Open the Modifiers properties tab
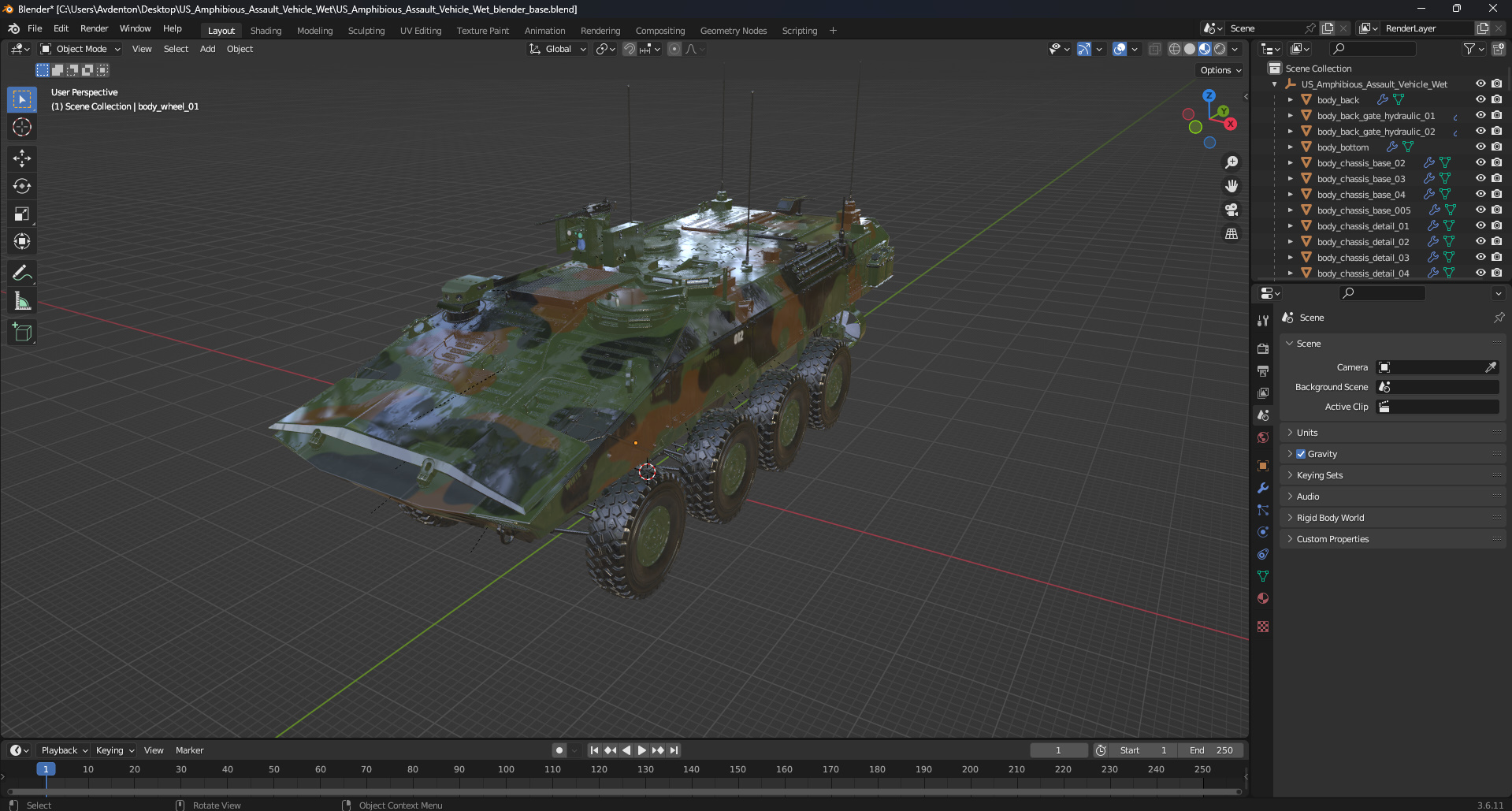 coord(1263,488)
